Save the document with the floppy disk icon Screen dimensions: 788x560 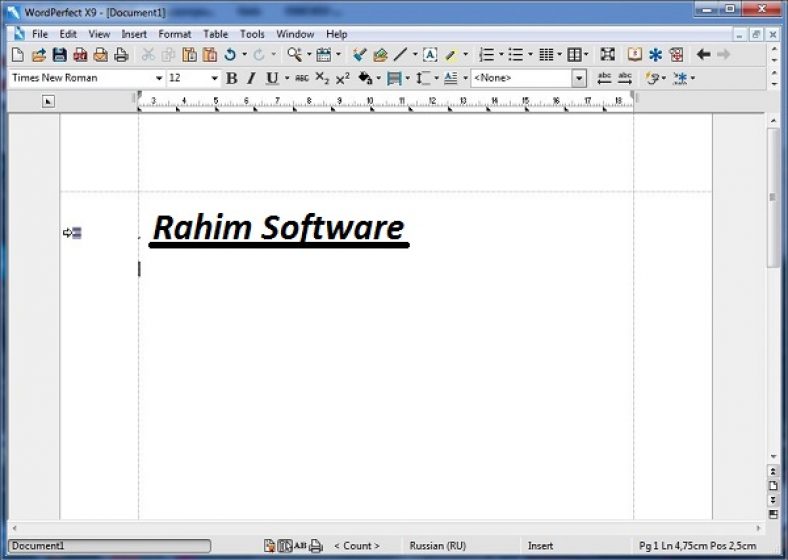(59, 54)
